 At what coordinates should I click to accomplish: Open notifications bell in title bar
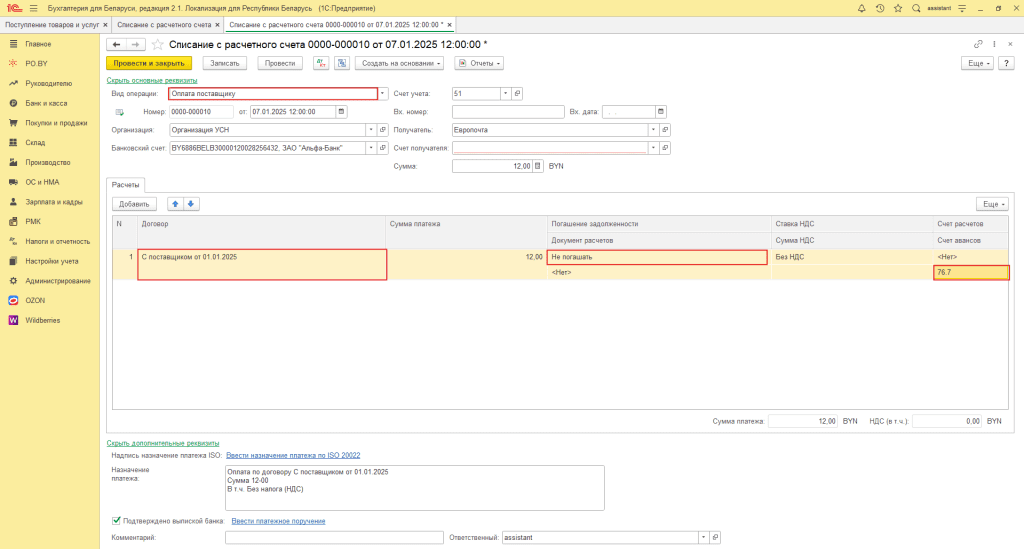(861, 8)
